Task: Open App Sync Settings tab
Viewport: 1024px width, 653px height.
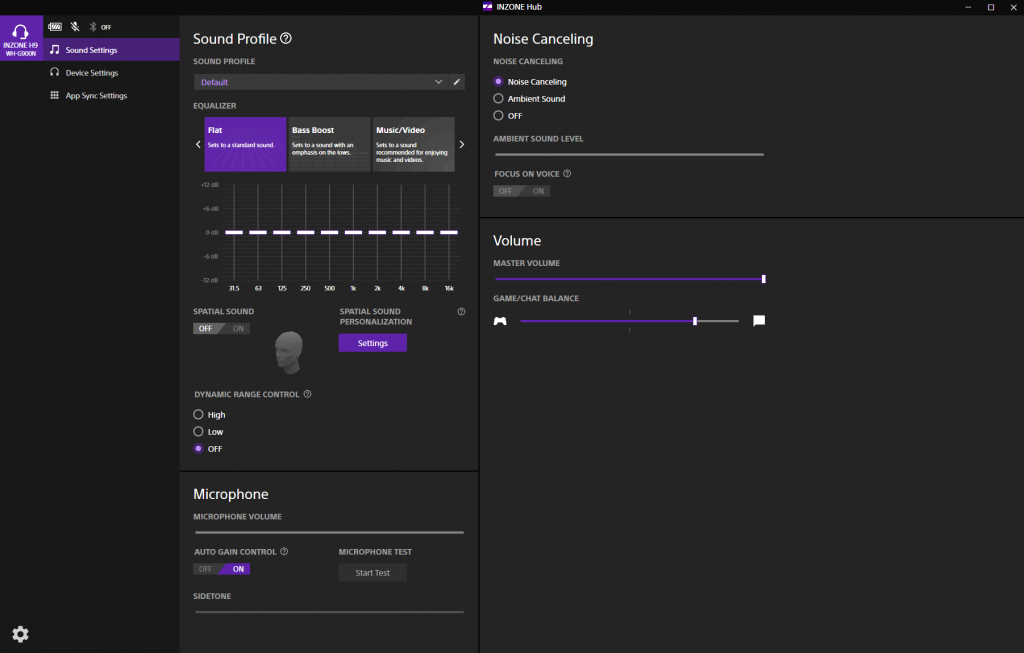Action: tap(112, 95)
